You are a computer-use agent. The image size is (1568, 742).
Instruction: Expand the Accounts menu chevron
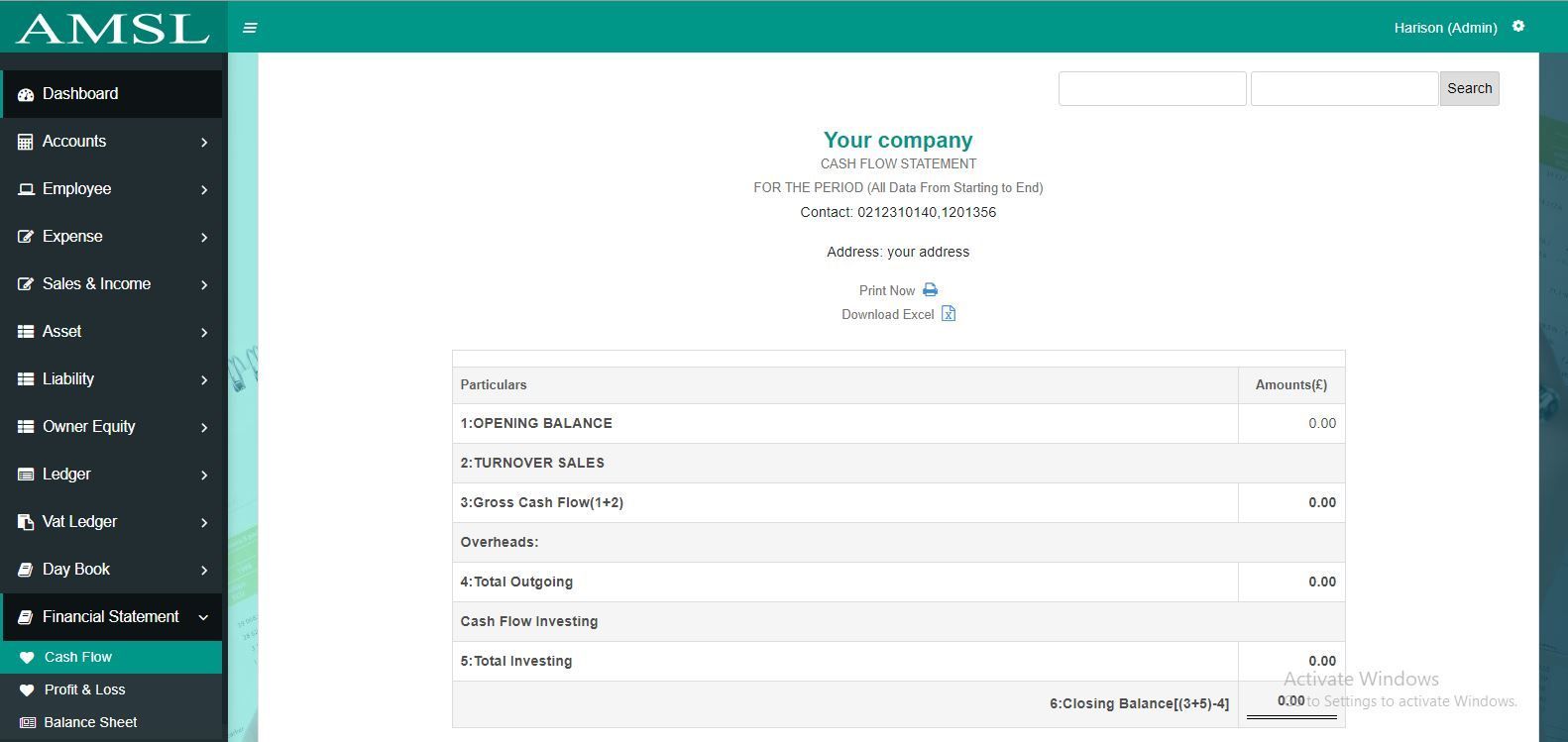pos(204,143)
